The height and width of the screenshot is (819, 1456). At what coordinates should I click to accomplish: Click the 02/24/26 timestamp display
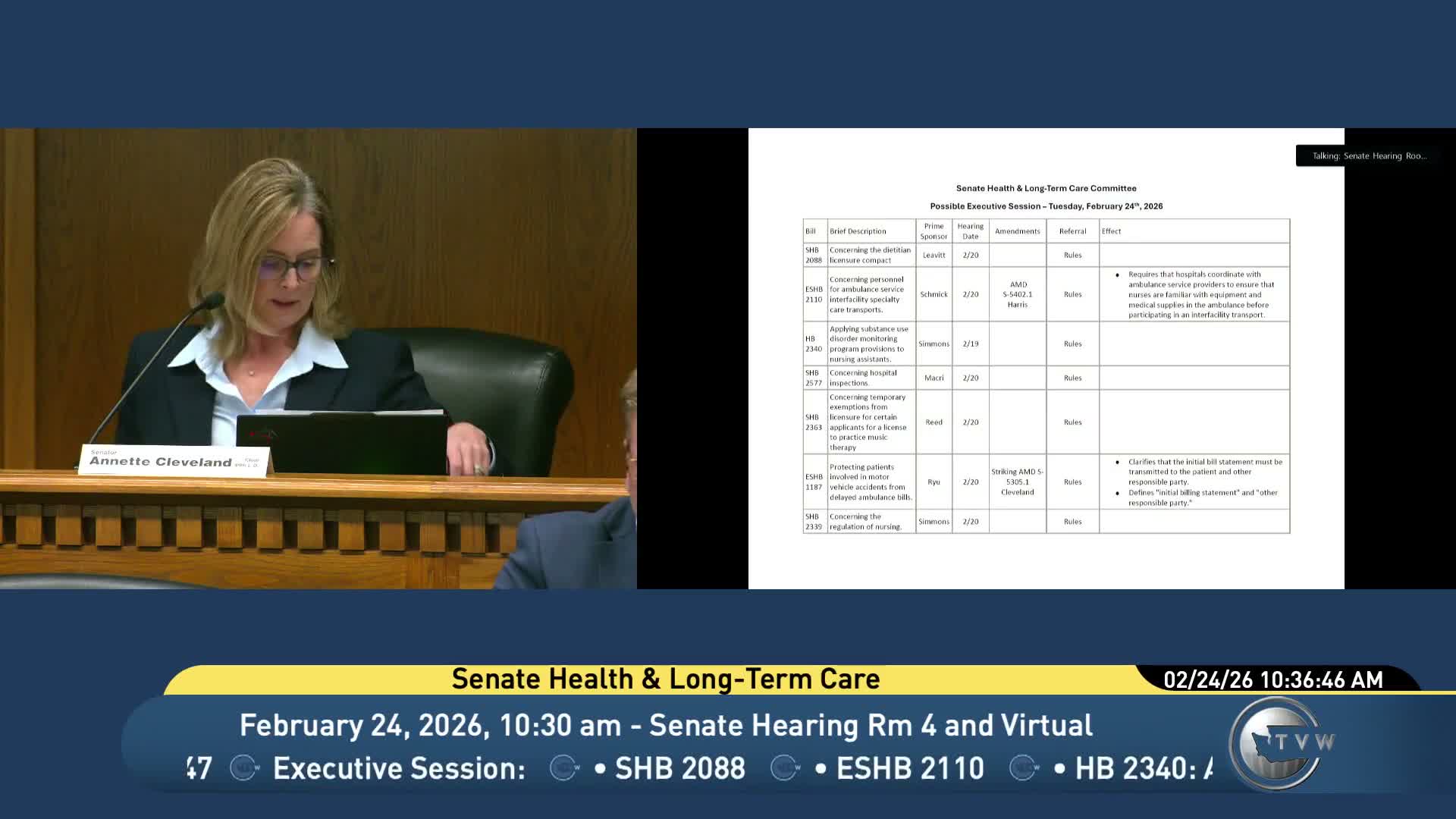1273,680
